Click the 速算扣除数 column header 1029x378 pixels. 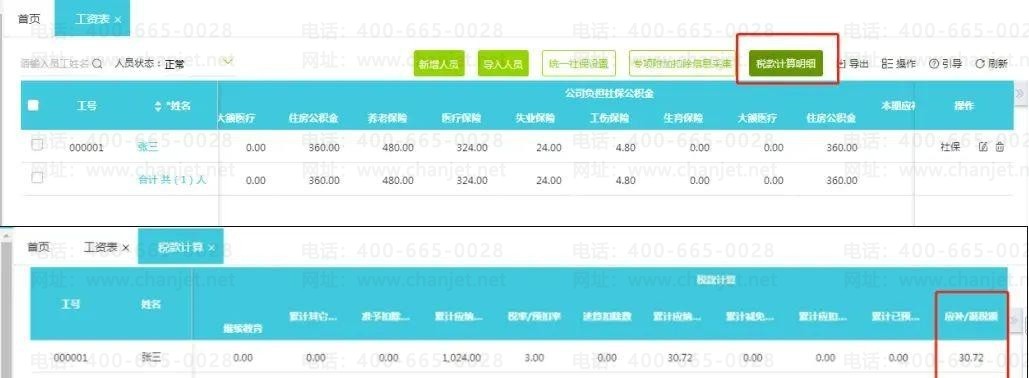[606, 317]
